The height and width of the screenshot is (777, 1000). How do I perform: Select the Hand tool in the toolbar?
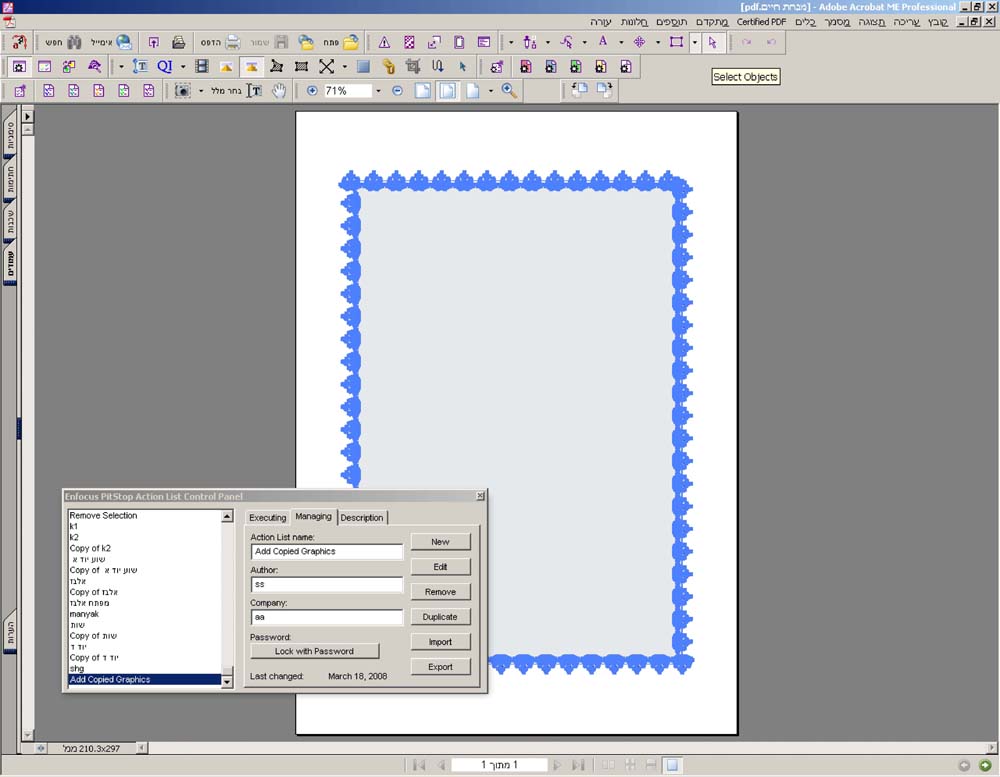(x=281, y=91)
